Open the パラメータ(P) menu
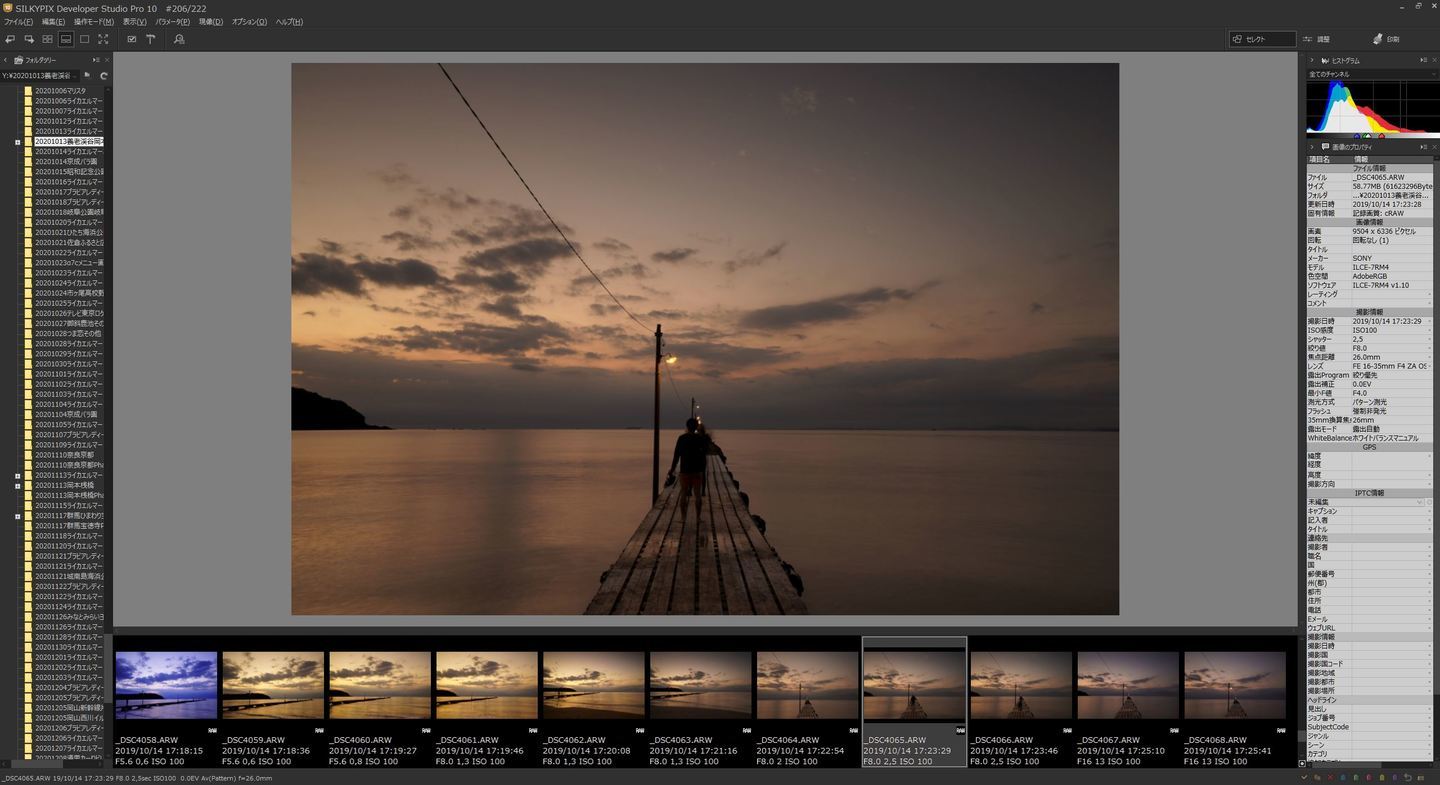 tap(172, 21)
